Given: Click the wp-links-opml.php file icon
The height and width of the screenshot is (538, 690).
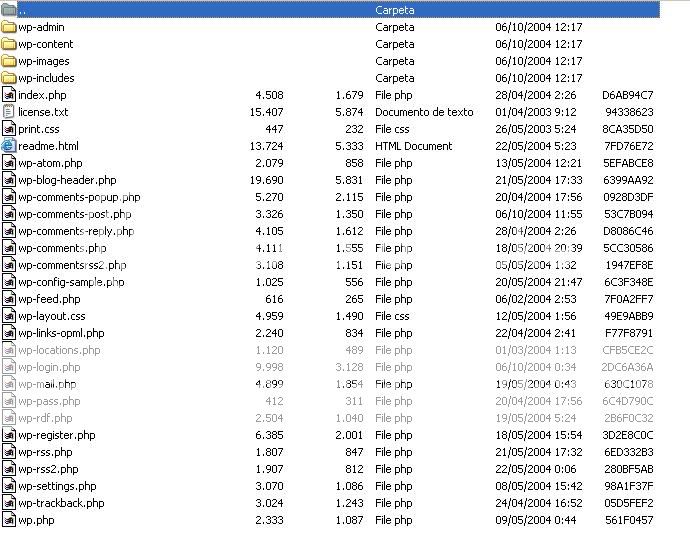Looking at the screenshot, I should tap(9, 333).
